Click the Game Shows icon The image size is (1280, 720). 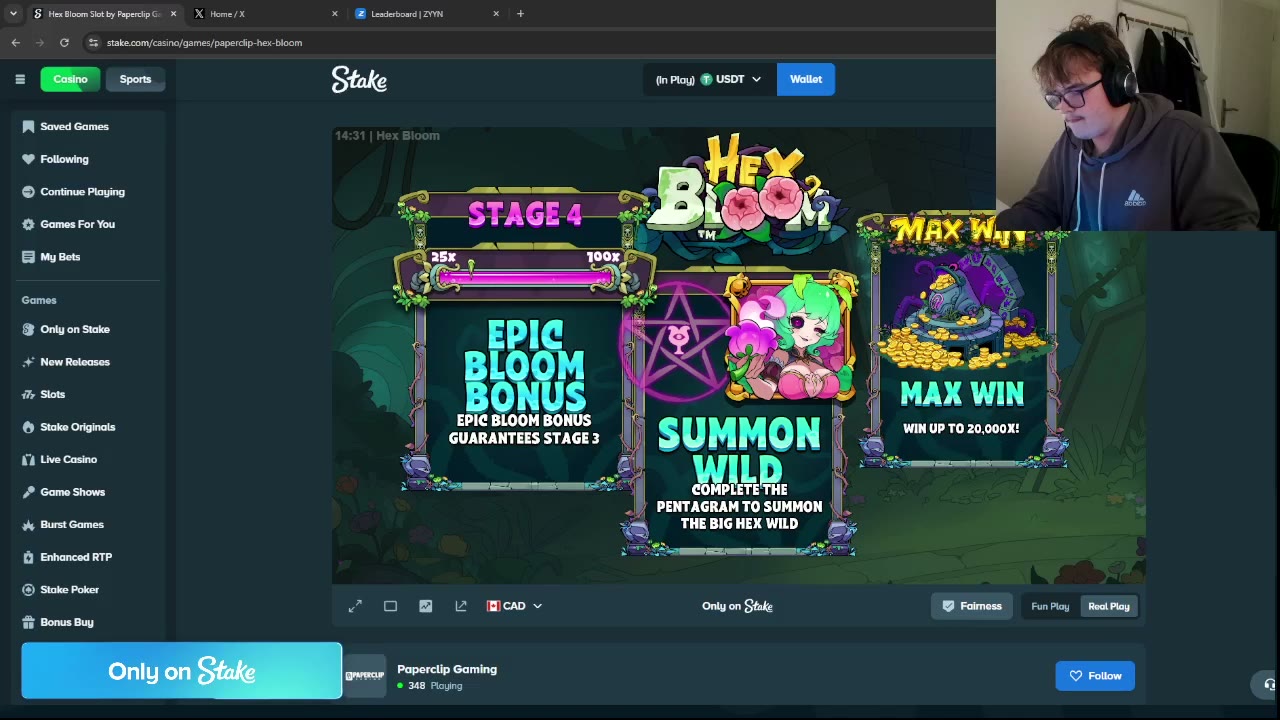(28, 492)
